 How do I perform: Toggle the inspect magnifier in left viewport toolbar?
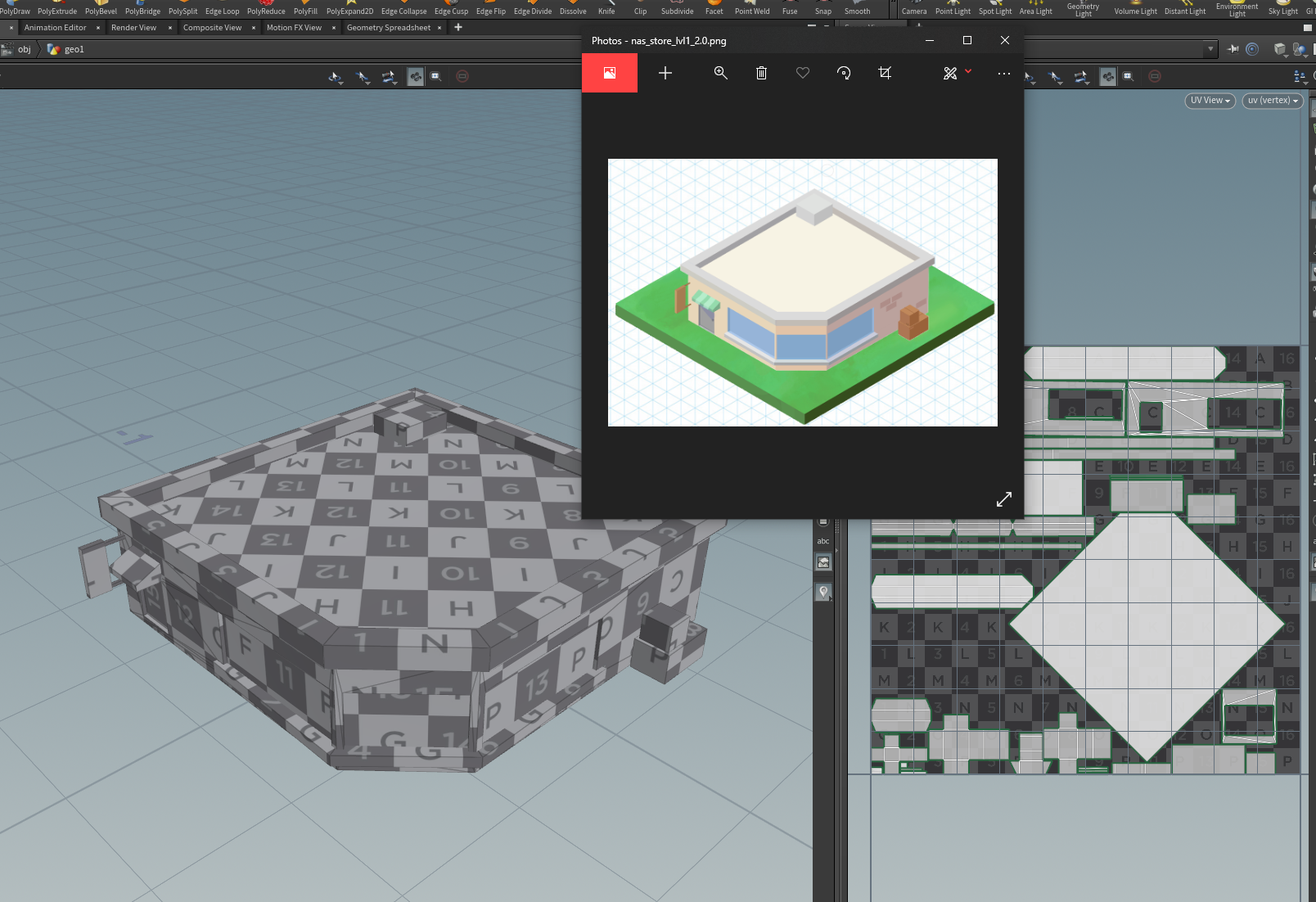436,77
